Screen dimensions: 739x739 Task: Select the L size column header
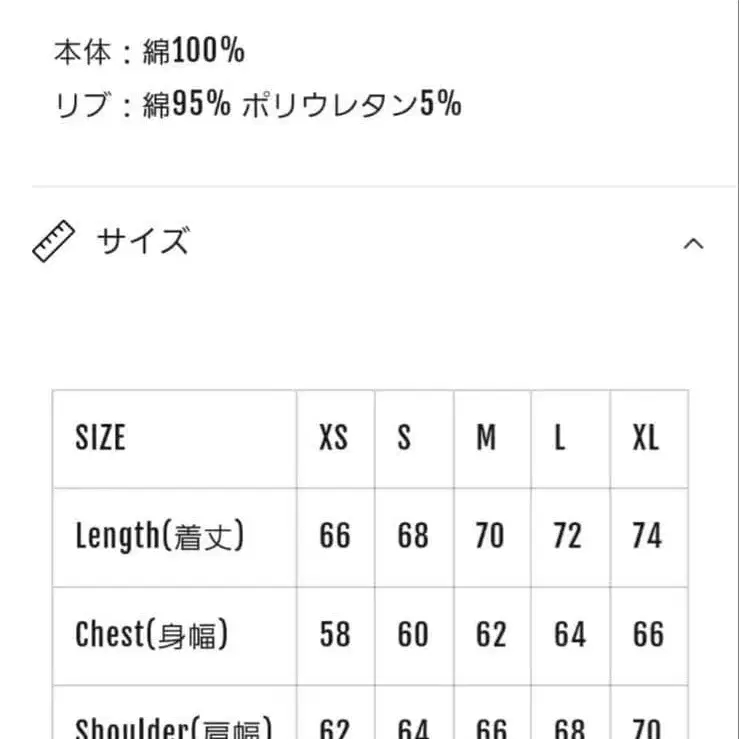click(560, 438)
